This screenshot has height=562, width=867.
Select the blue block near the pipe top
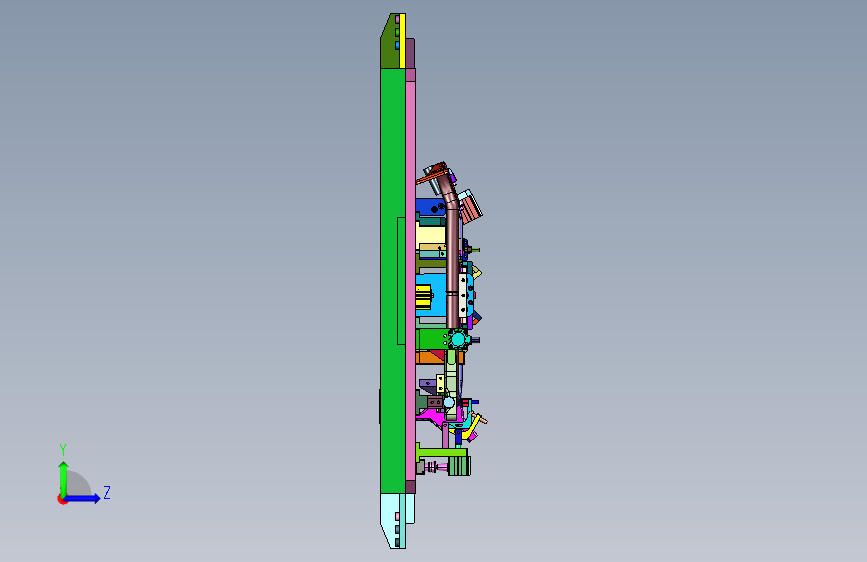click(431, 207)
